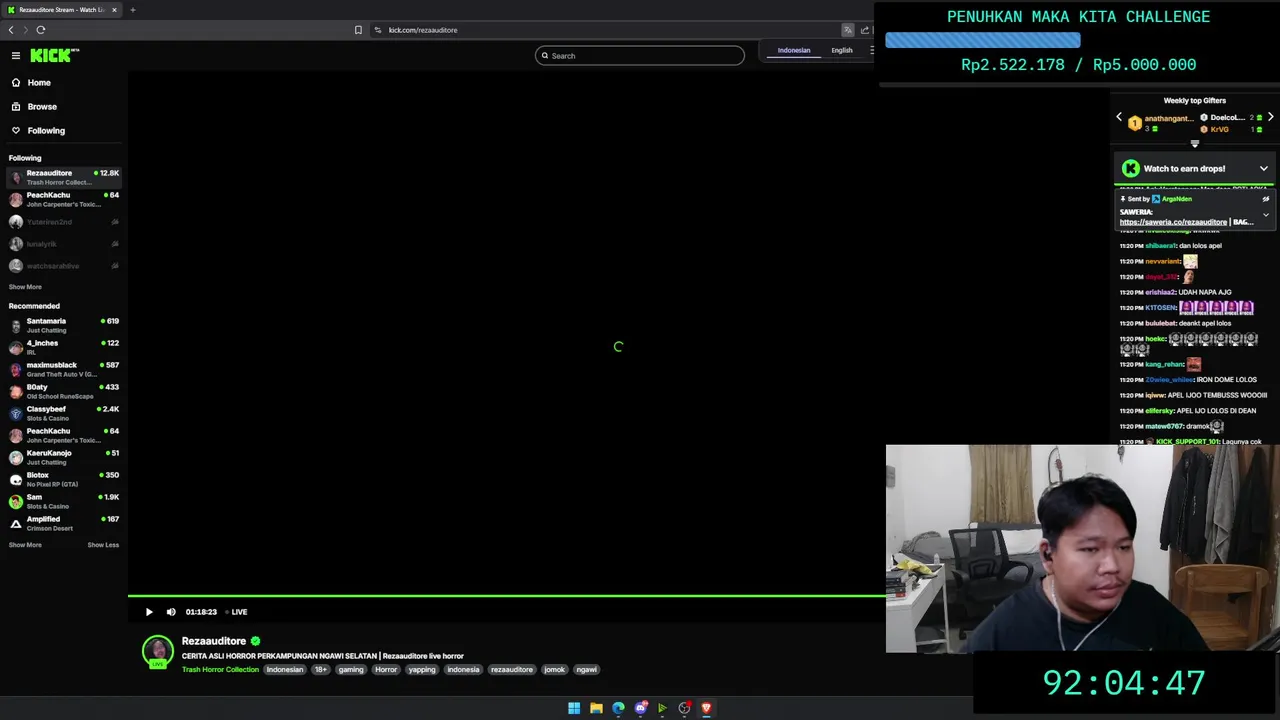Open a new browser tab
This screenshot has width=1280, height=720.
click(132, 10)
